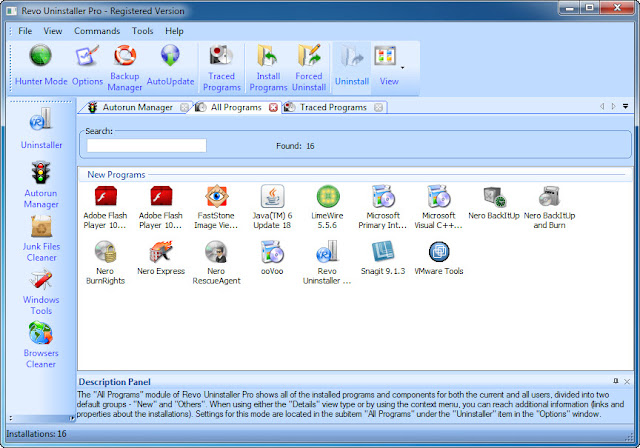
Task: Start Forced Uninstall tool
Action: 309,68
